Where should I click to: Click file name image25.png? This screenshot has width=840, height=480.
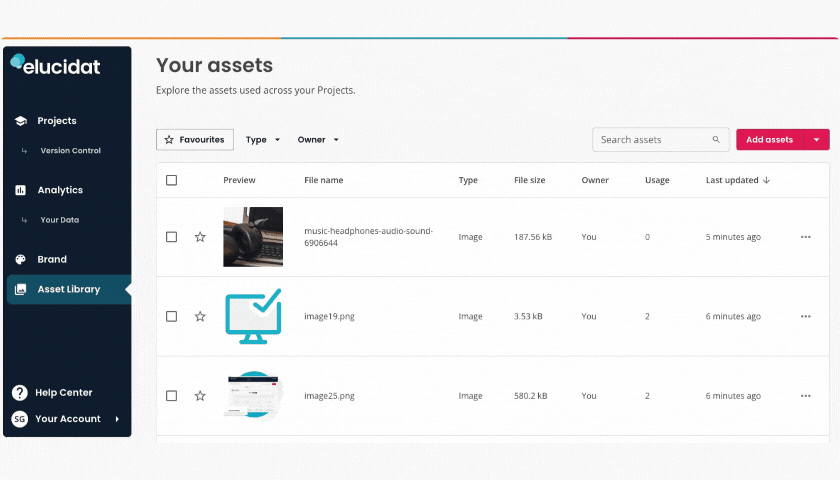(x=329, y=396)
